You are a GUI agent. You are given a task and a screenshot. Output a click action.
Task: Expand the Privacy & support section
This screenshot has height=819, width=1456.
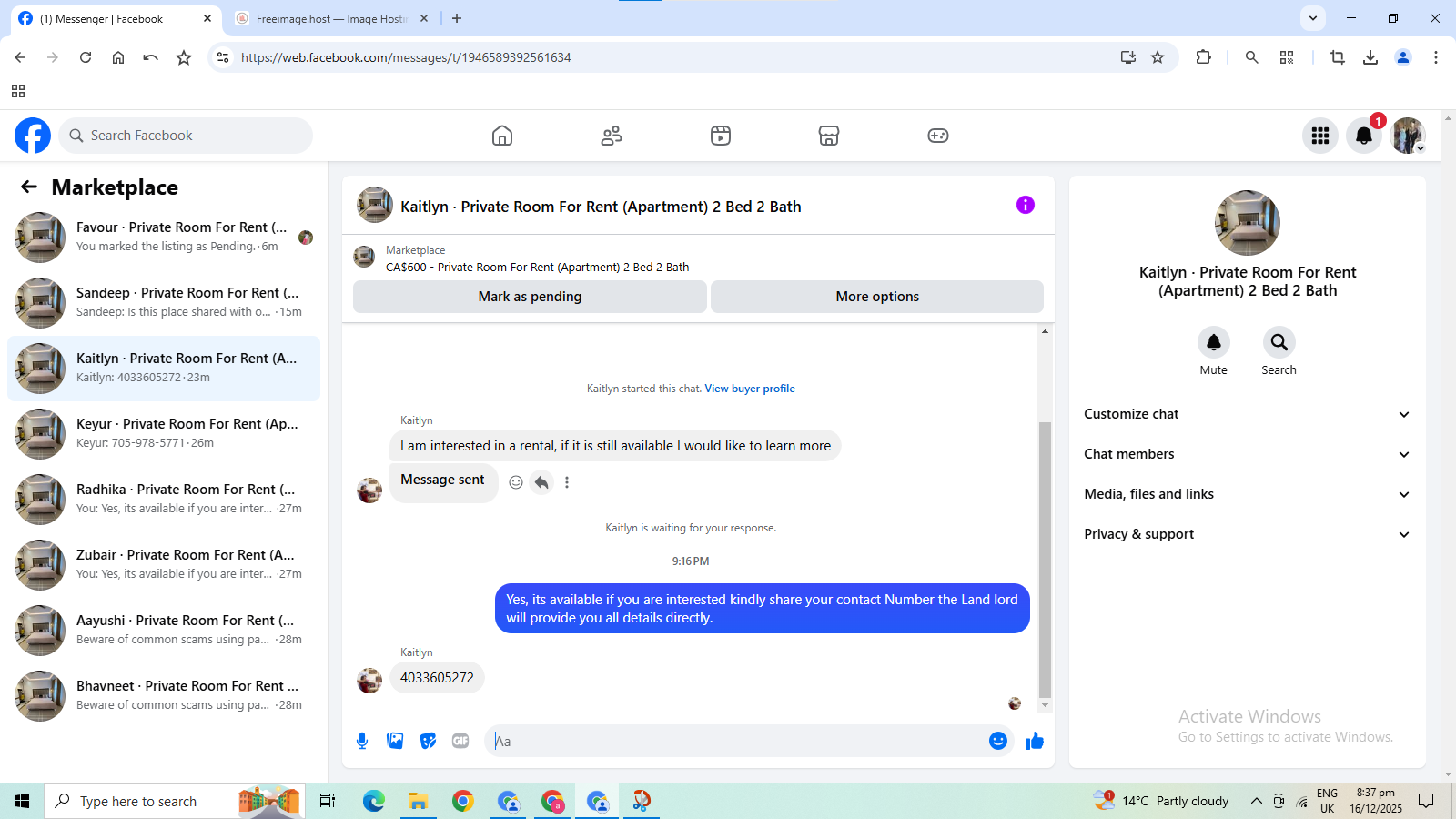(x=1248, y=534)
